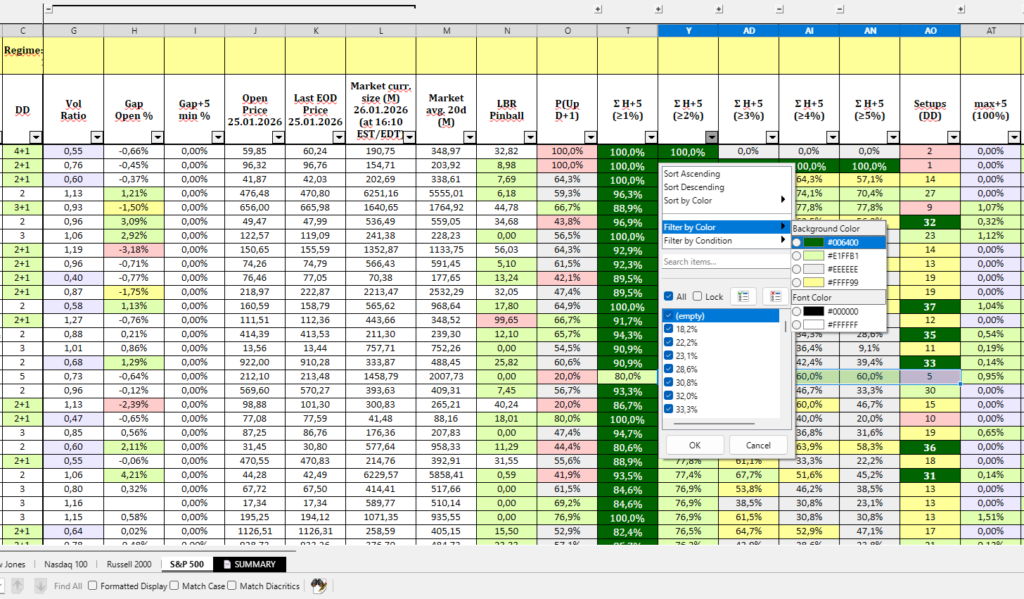Viewport: 1024px width, 599px height.
Task: Expand column group above column T
Action: (599, 9)
